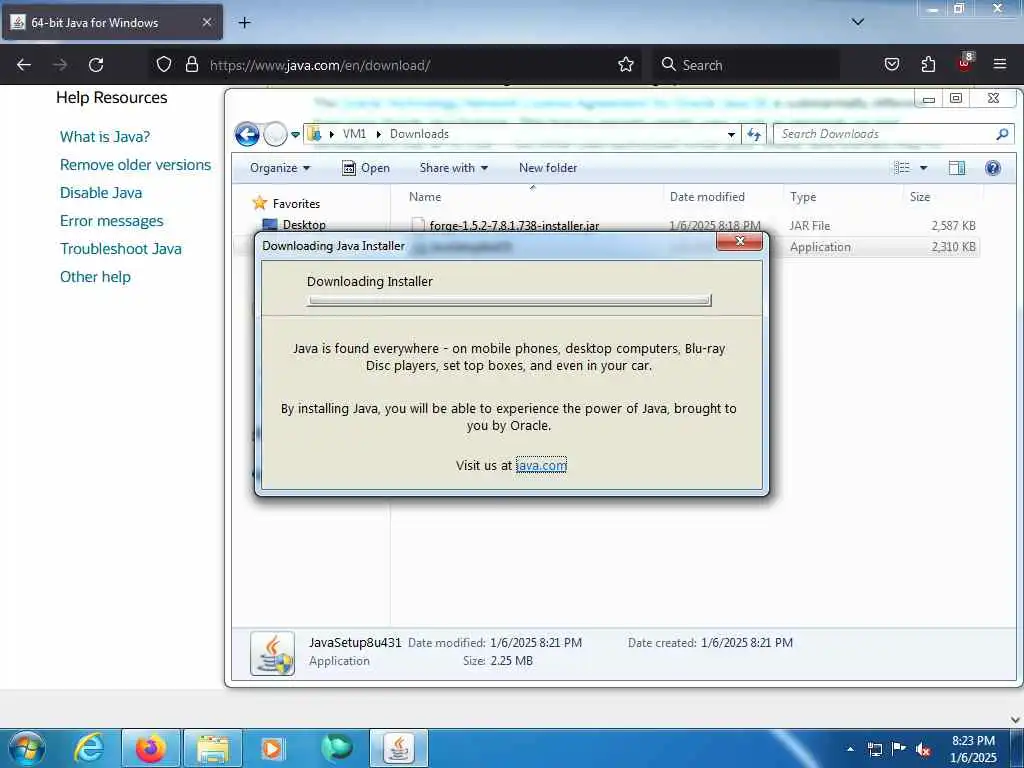
Task: Open Firefox tracking protection shield icon
Action: tap(164, 64)
